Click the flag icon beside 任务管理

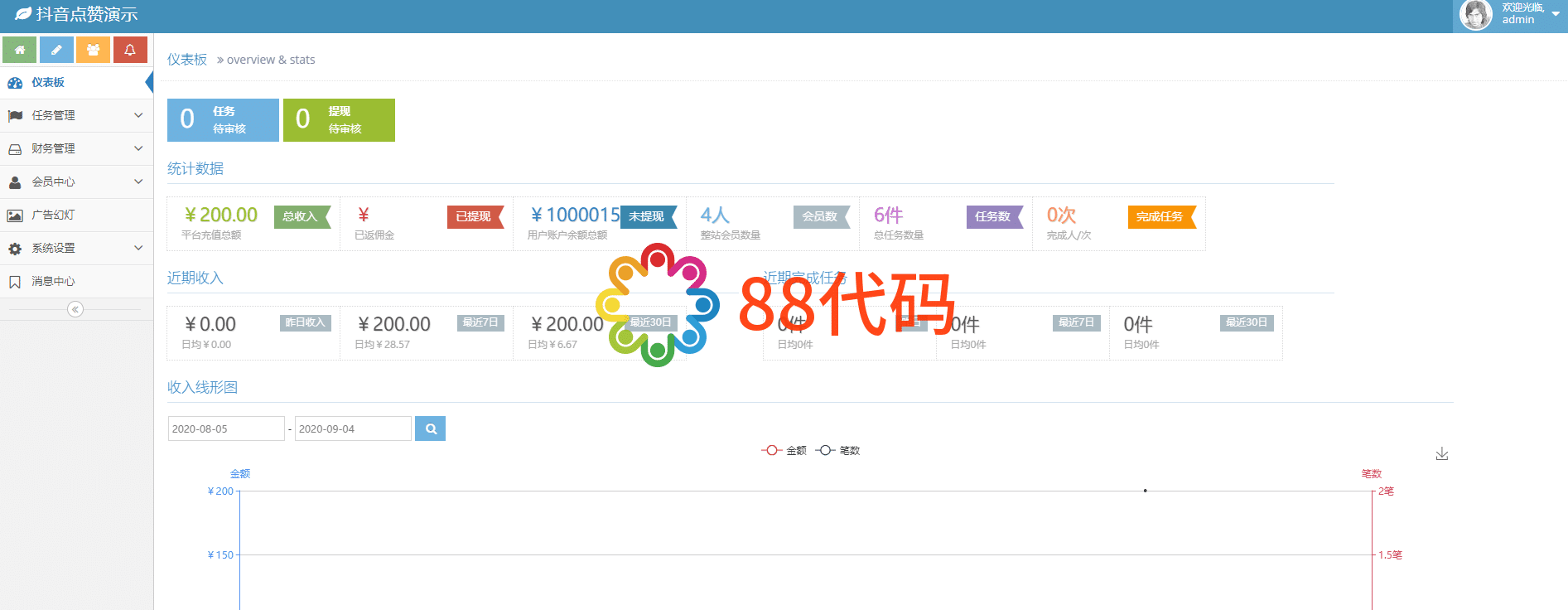click(15, 116)
